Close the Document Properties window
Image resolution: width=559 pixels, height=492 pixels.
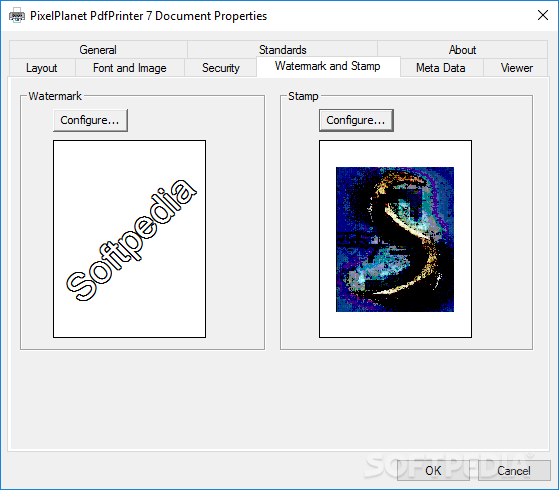point(543,15)
